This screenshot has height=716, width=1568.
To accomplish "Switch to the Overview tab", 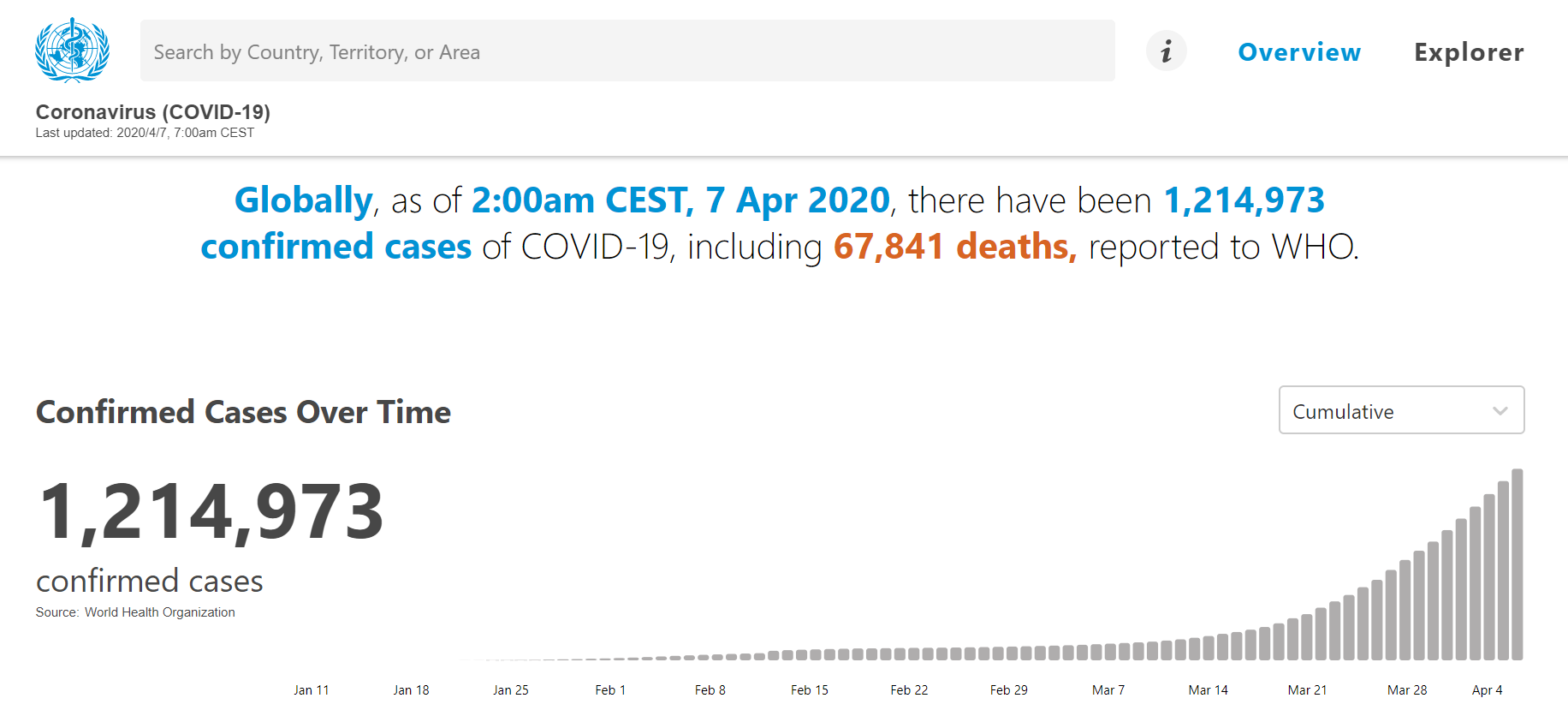I will 1299,52.
